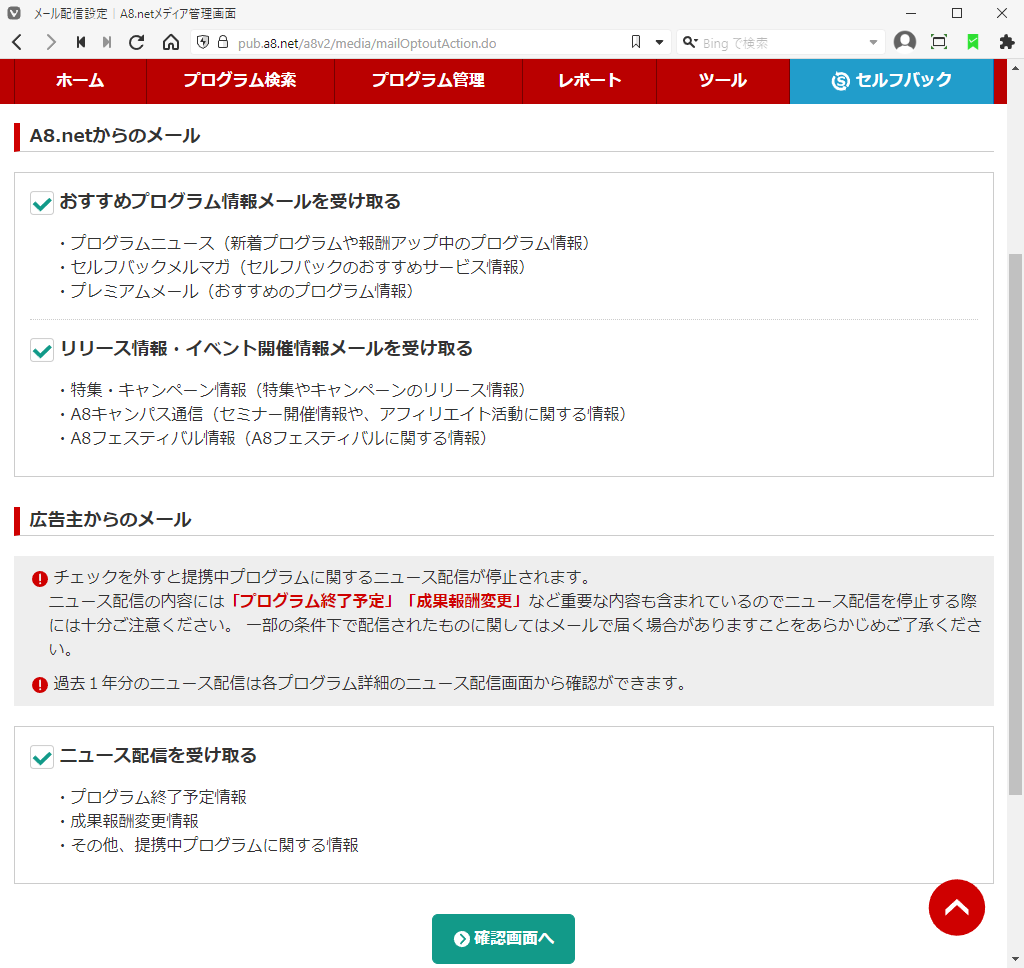Click the A8キャンパス通信 list line
The width and height of the screenshot is (1024, 968).
[x=343, y=414]
